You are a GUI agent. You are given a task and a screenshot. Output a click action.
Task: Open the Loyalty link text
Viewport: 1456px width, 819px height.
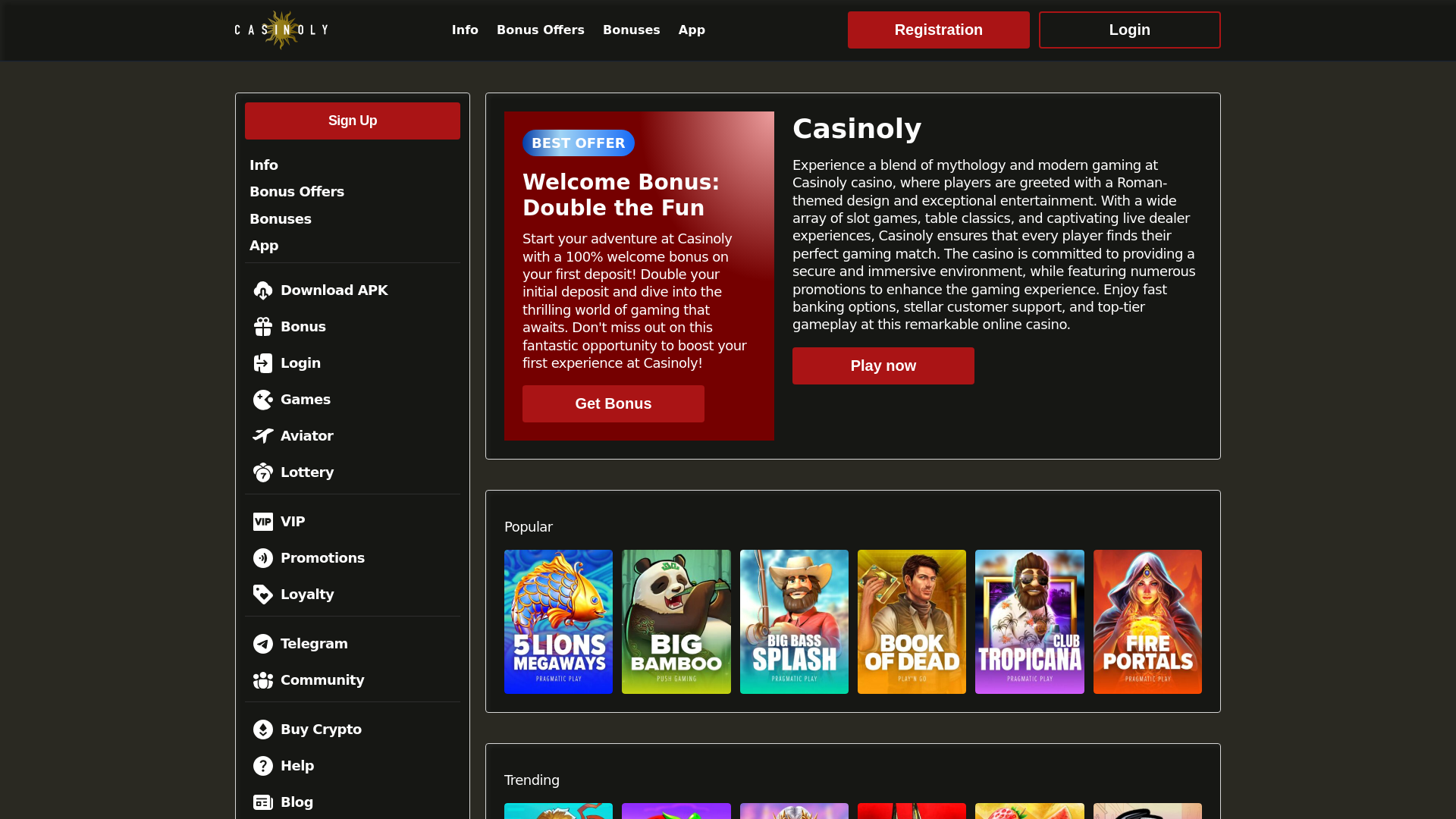307,595
